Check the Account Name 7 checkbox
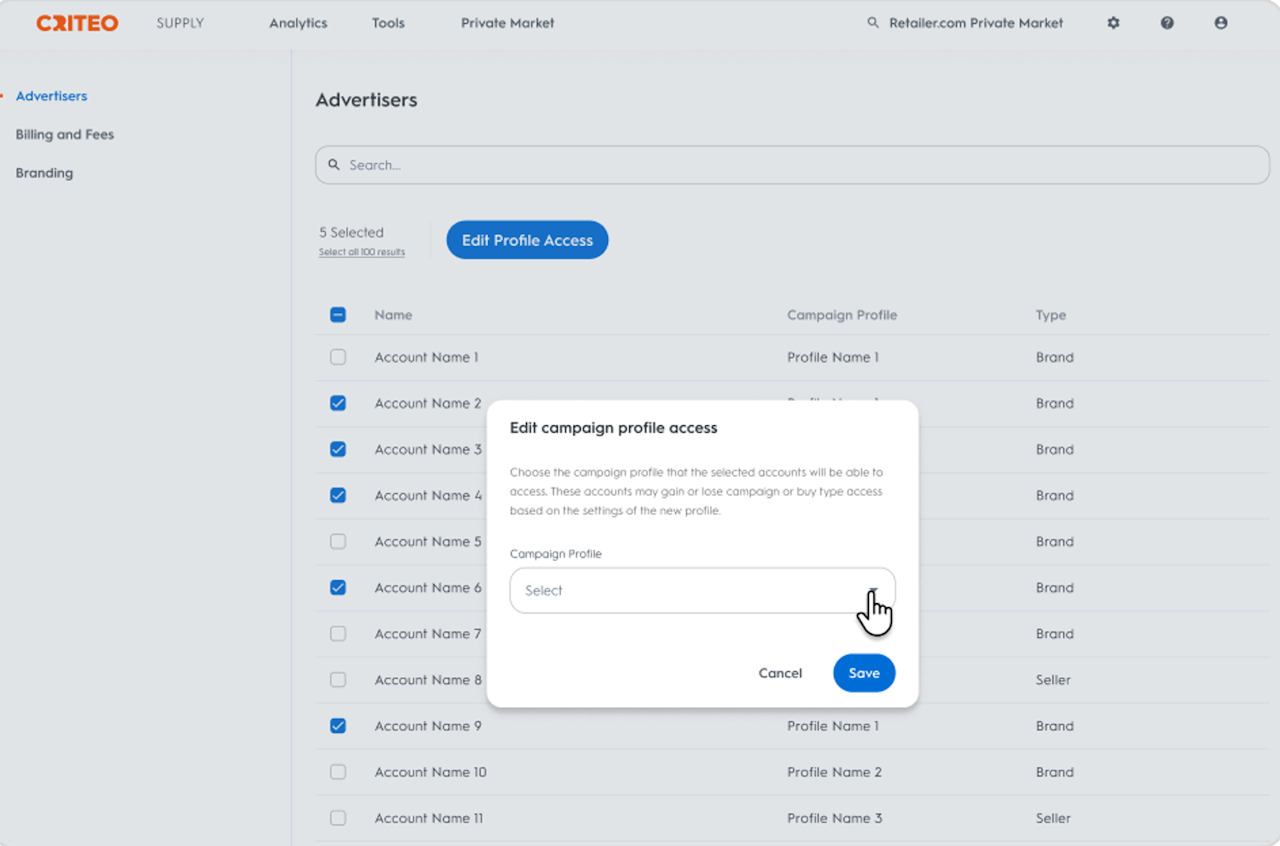The width and height of the screenshot is (1280, 846). pyautogui.click(x=338, y=633)
